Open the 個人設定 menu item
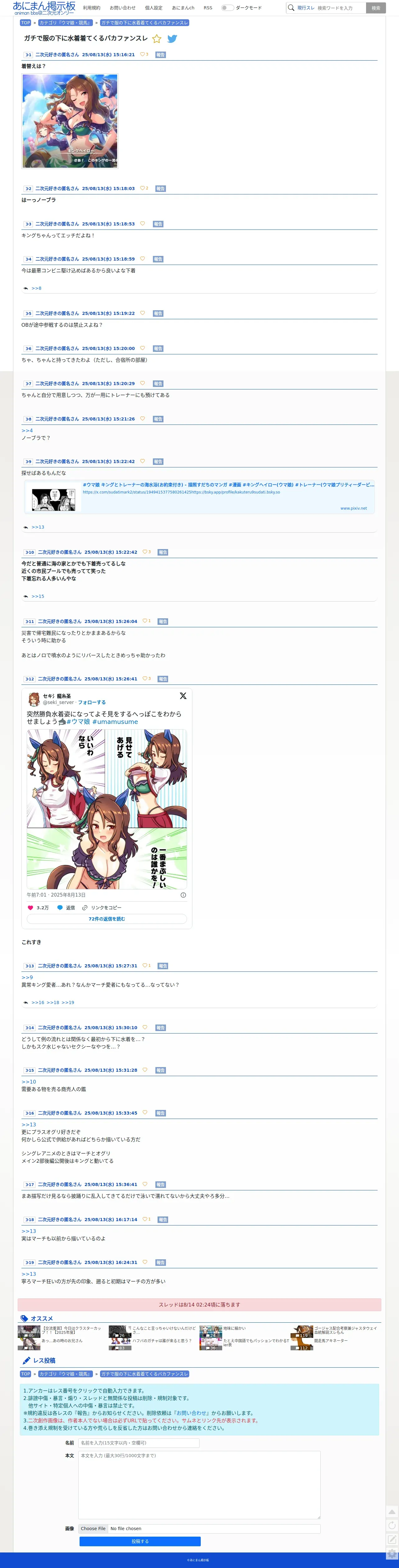This screenshot has width=399, height=1568. tap(154, 8)
